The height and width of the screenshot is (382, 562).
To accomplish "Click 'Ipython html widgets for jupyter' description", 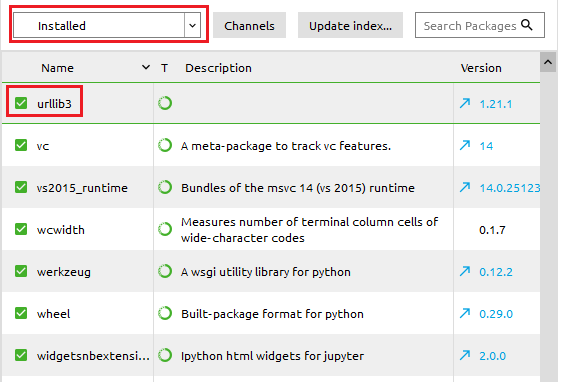I will (x=272, y=356).
